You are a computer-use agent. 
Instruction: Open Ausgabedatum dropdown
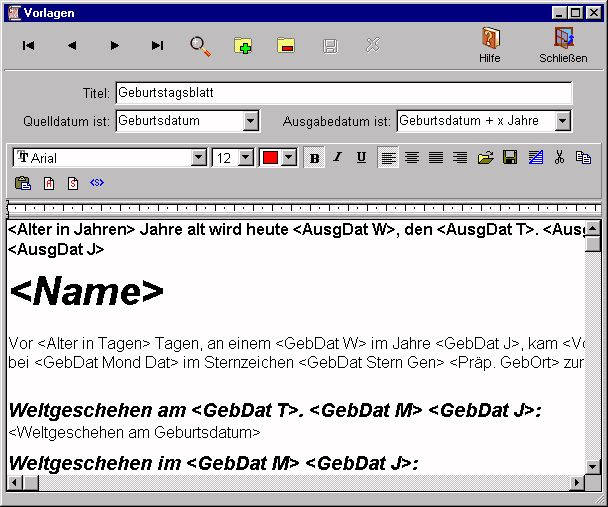(562, 121)
